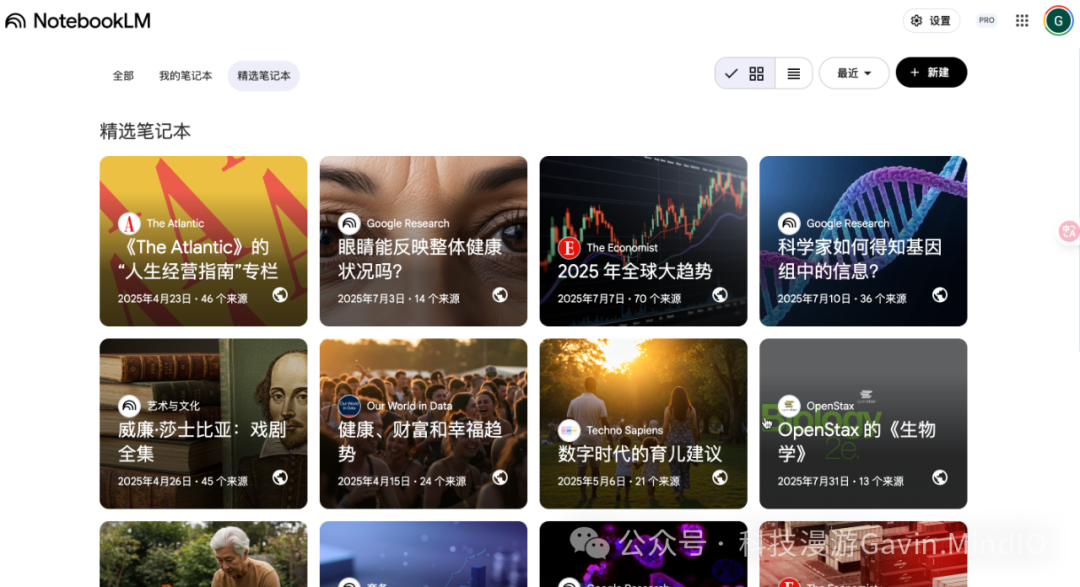
Task: Switch to list view toggle
Action: 793,73
